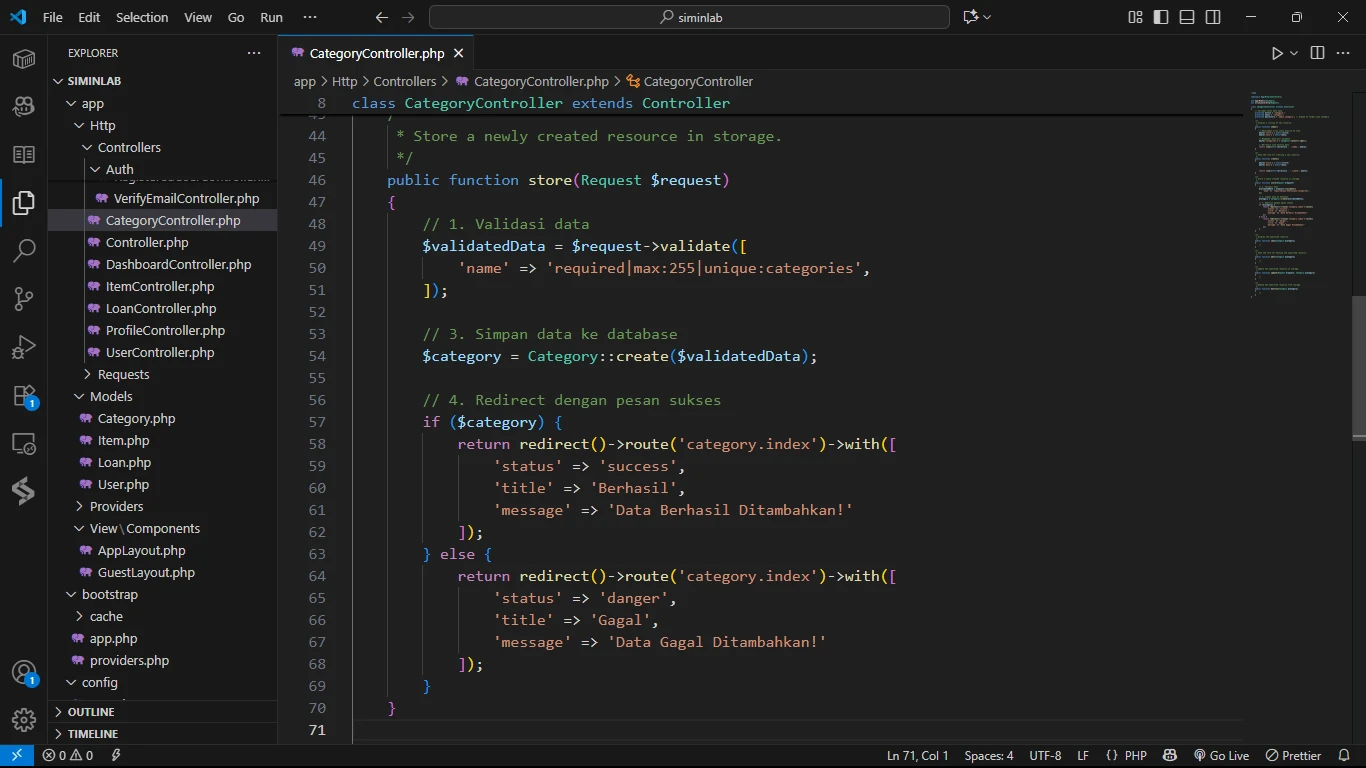Image resolution: width=1366 pixels, height=768 pixels.
Task: Toggle the secondary side bar visibility
Action: [1213, 17]
